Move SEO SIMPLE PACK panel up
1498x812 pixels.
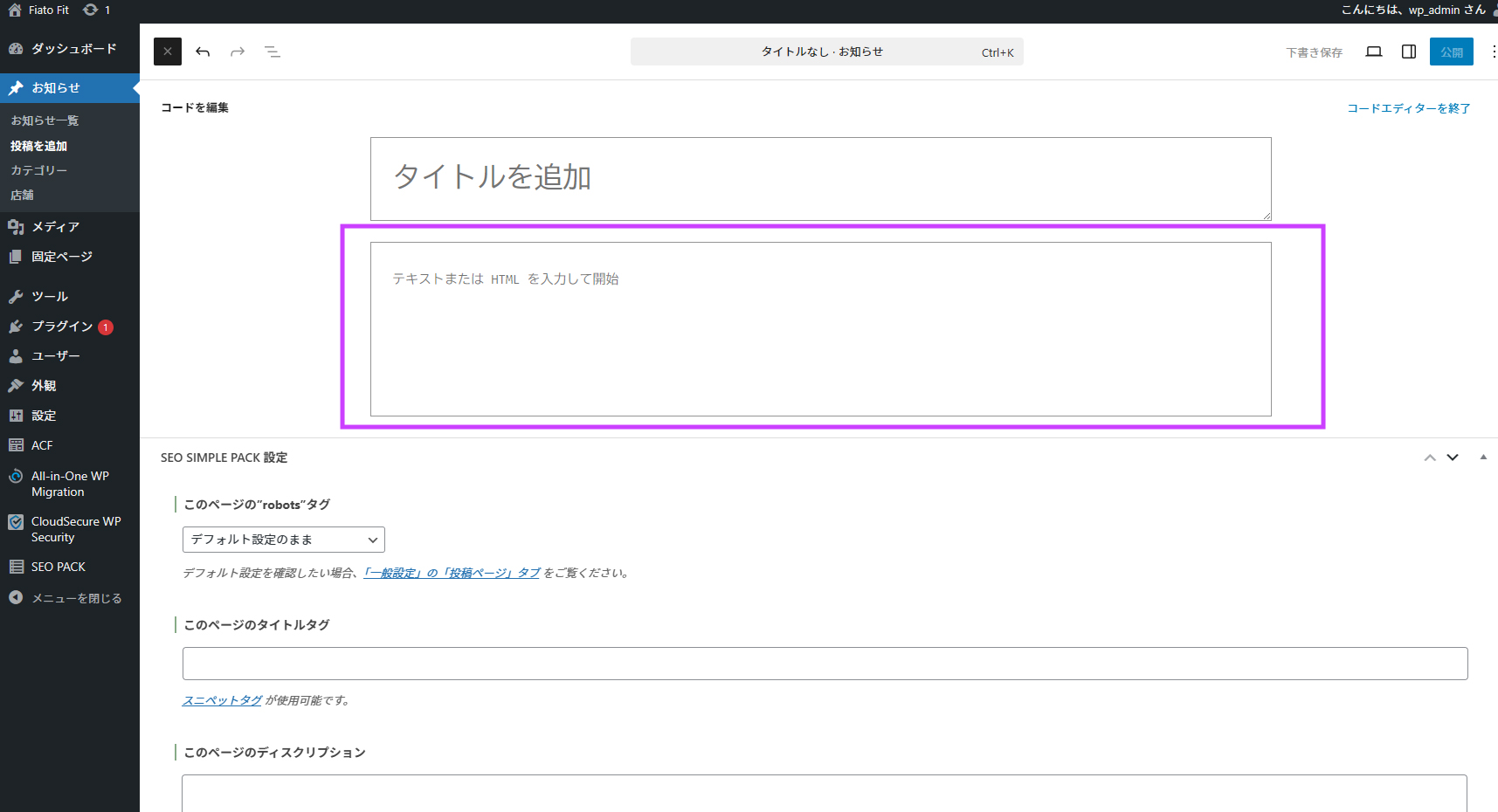coord(1430,458)
